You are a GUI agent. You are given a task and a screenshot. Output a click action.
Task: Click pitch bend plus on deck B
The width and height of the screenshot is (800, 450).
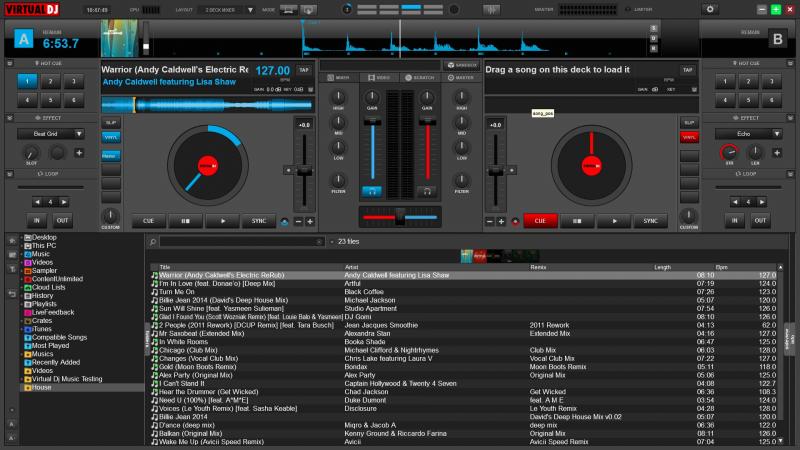point(501,221)
